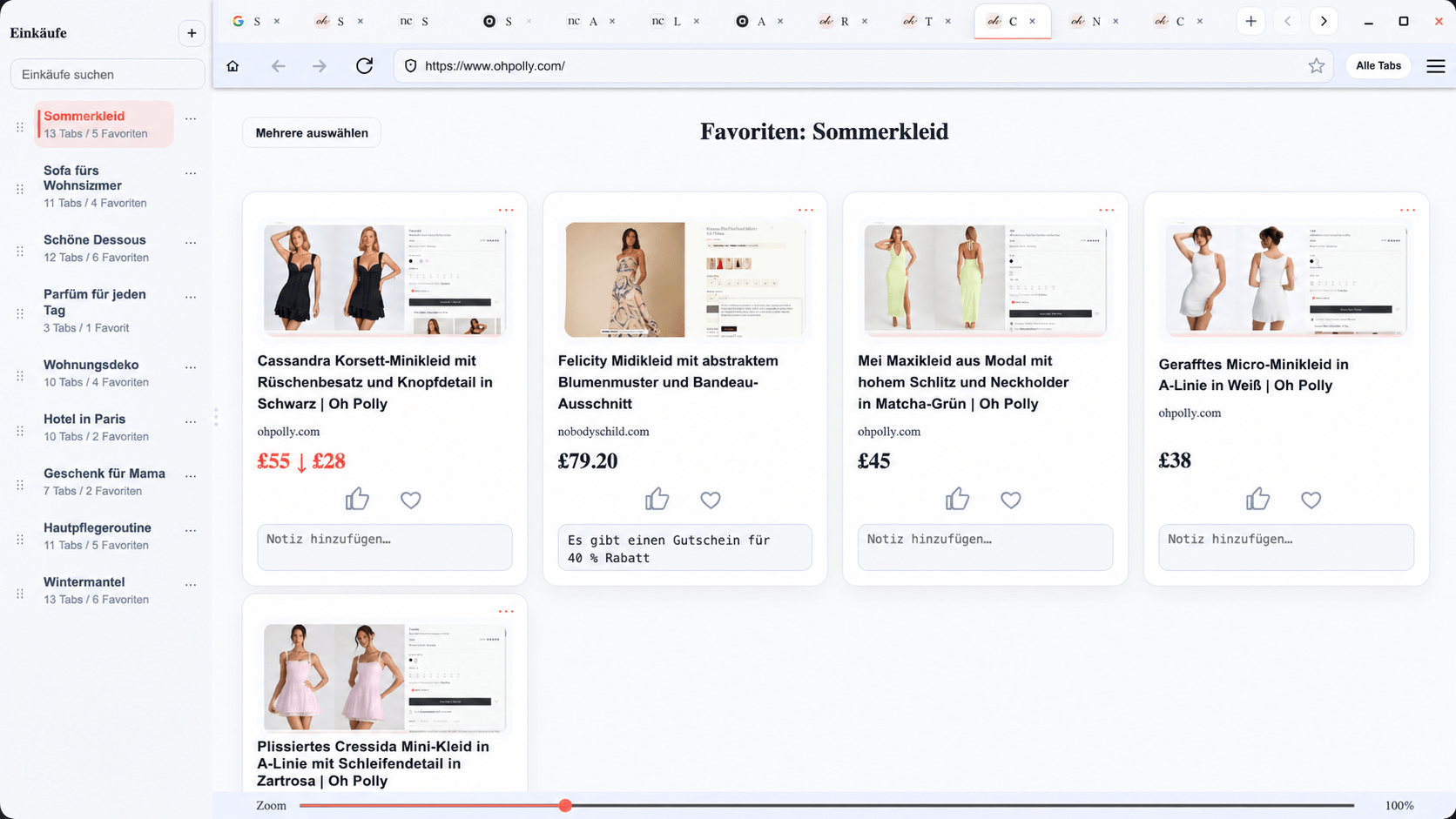Open the hamburger menu

tap(1435, 66)
